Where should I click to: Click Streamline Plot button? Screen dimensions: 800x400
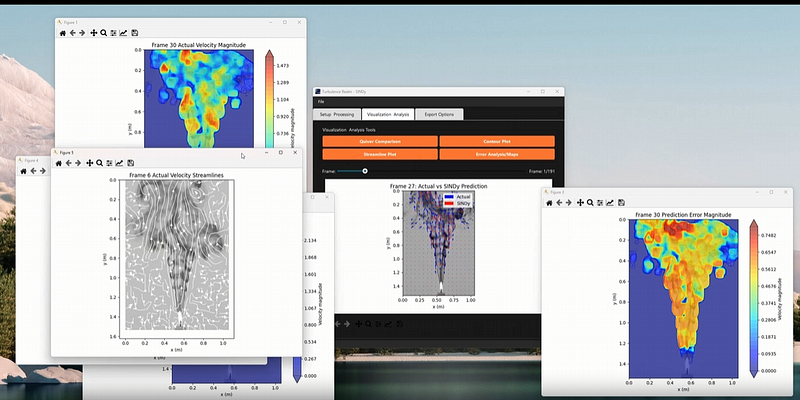coord(380,154)
